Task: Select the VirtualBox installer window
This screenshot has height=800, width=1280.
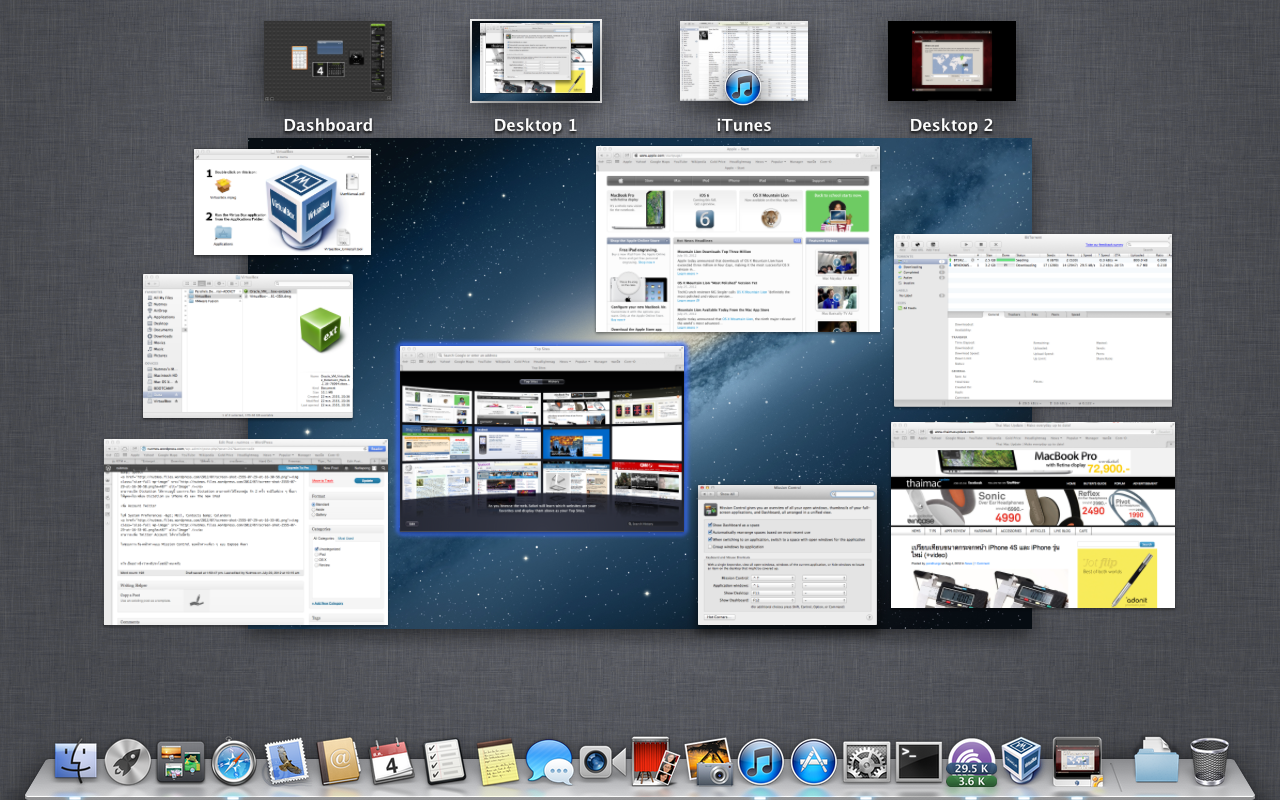Action: pos(282,202)
